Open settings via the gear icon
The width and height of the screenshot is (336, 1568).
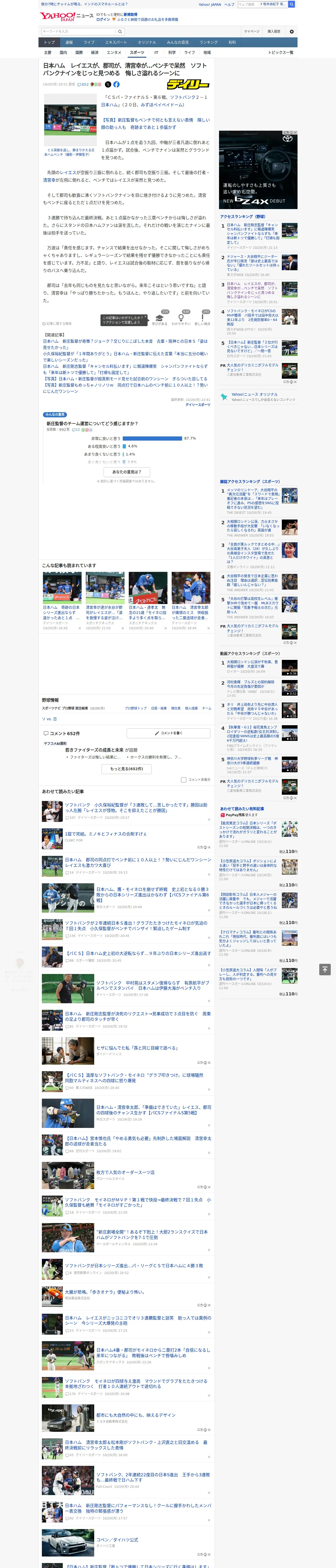tap(292, 32)
